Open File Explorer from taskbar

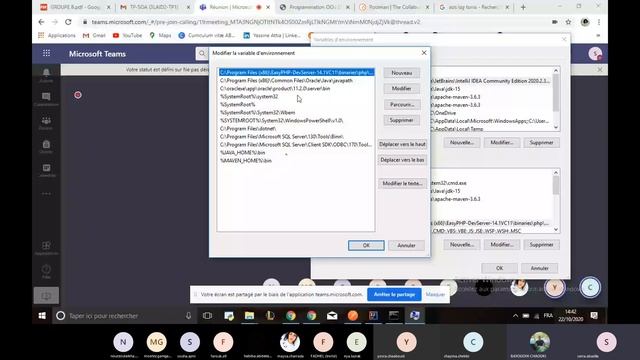tap(249, 316)
